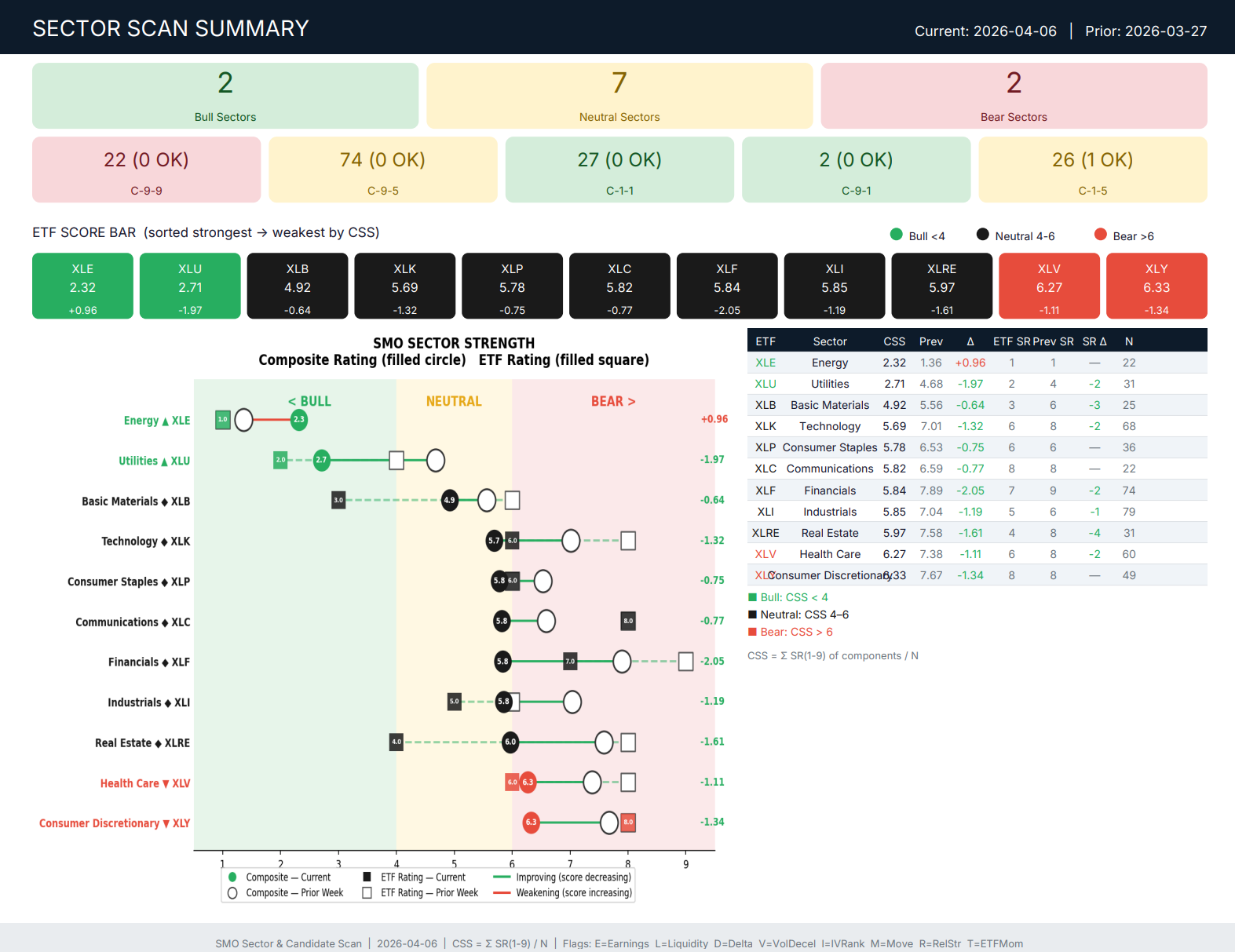Click Consumer Discretionary ETF red square 8.0
This screenshot has width=1235, height=952.
click(x=628, y=823)
